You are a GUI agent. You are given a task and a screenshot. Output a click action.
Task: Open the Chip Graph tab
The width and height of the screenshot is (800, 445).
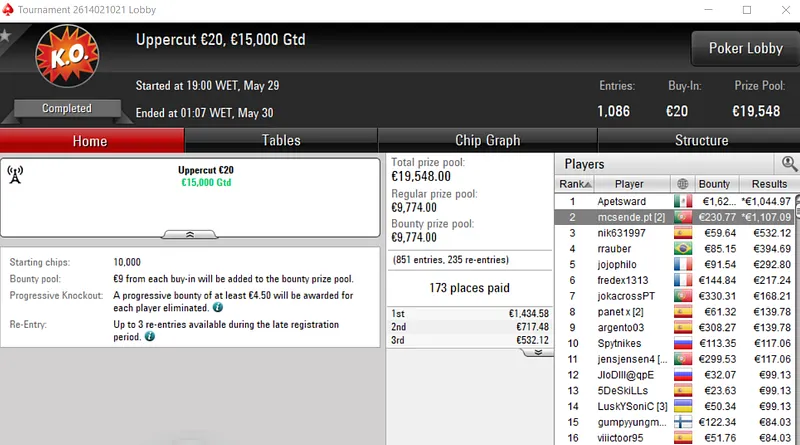click(x=487, y=141)
